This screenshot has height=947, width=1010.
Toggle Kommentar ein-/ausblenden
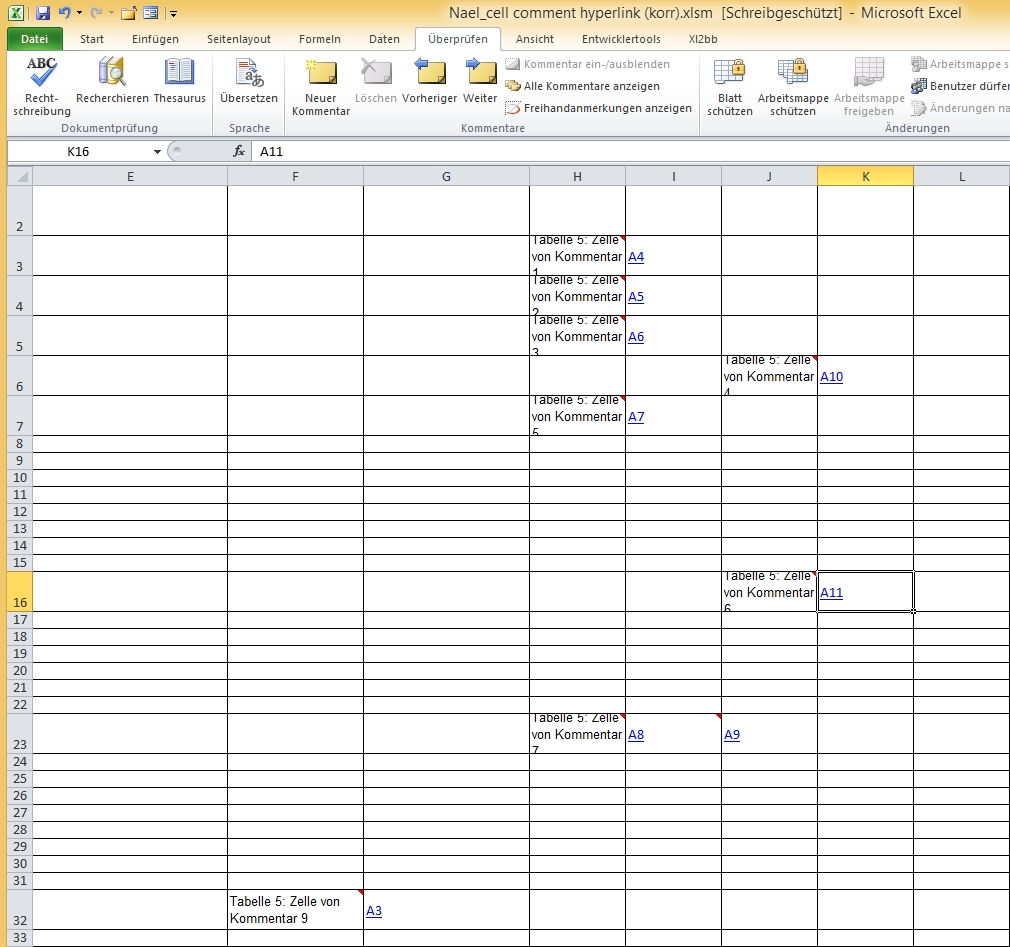coord(587,64)
